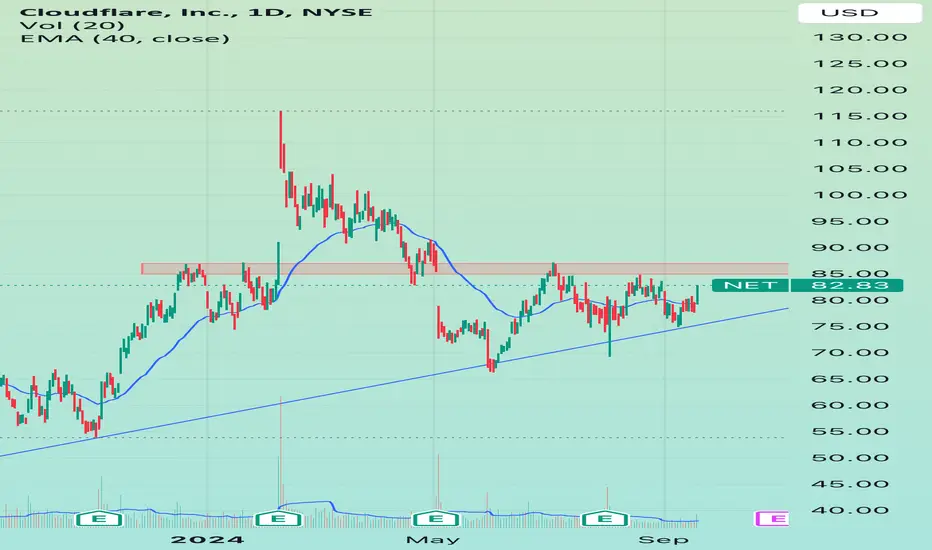Image resolution: width=932 pixels, height=550 pixels.
Task: Click the 50.00 price axis label
Action: pos(851,458)
